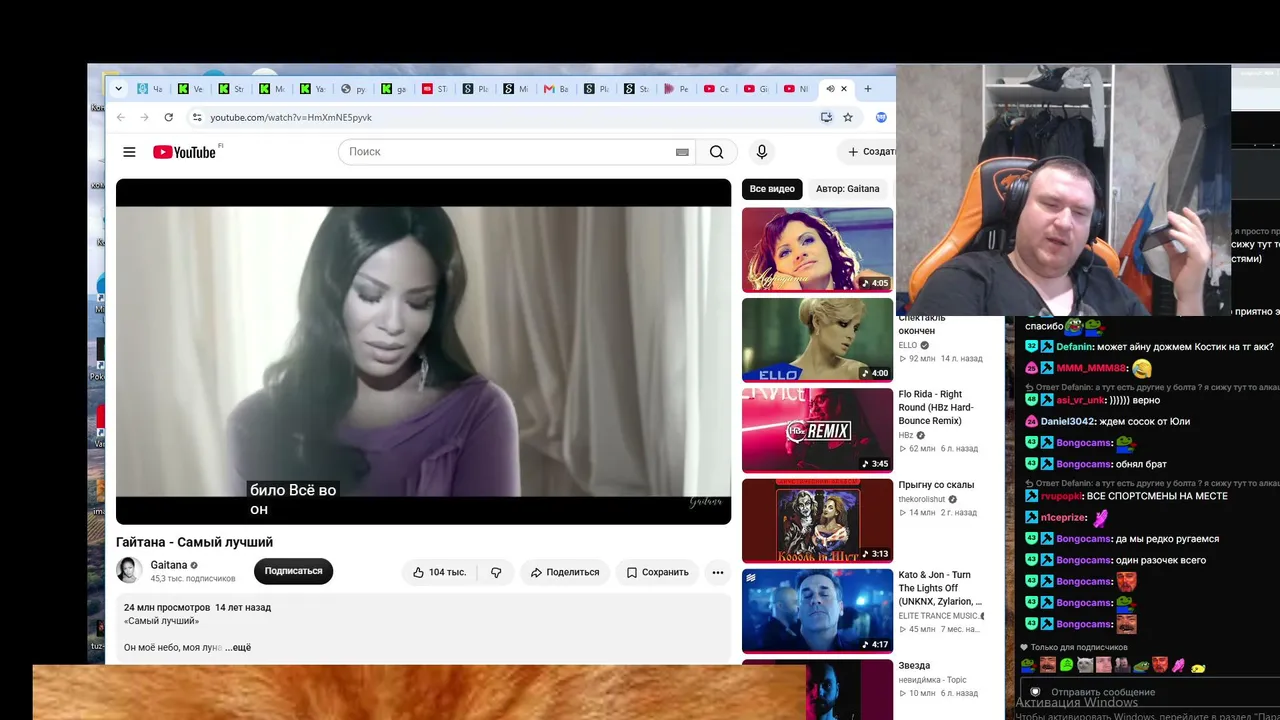
Task: Click username Defanin in chat
Action: click(1075, 347)
